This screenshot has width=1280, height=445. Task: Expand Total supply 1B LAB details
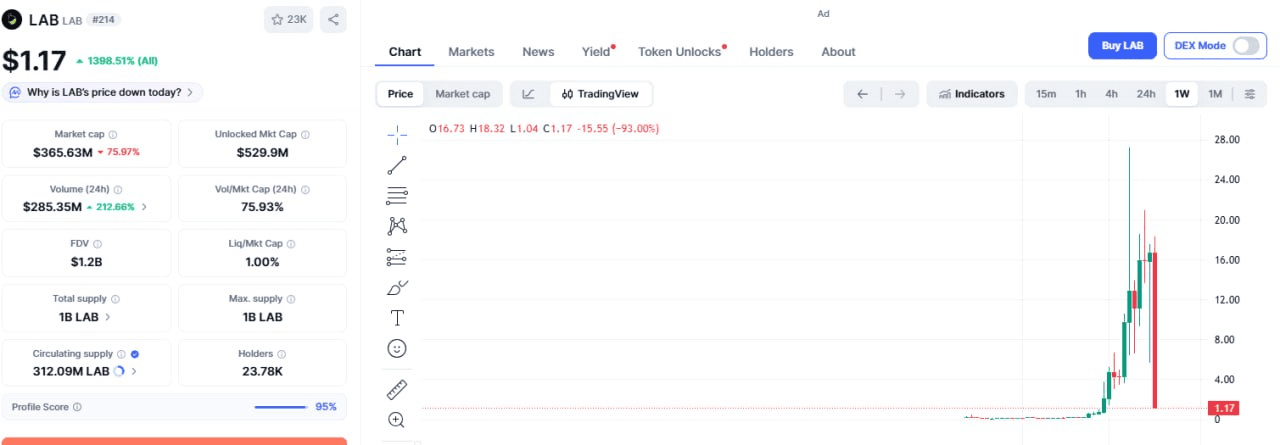85,316
